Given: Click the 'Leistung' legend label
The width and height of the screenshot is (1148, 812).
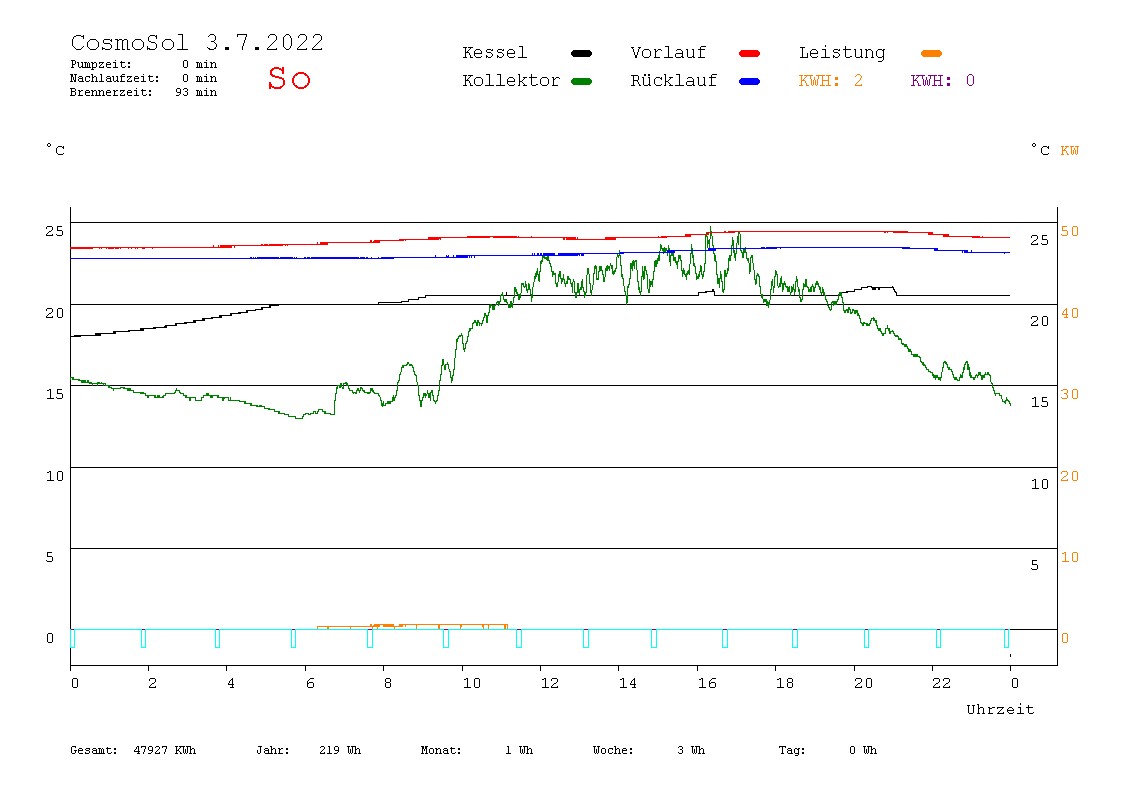Looking at the screenshot, I should (842, 53).
